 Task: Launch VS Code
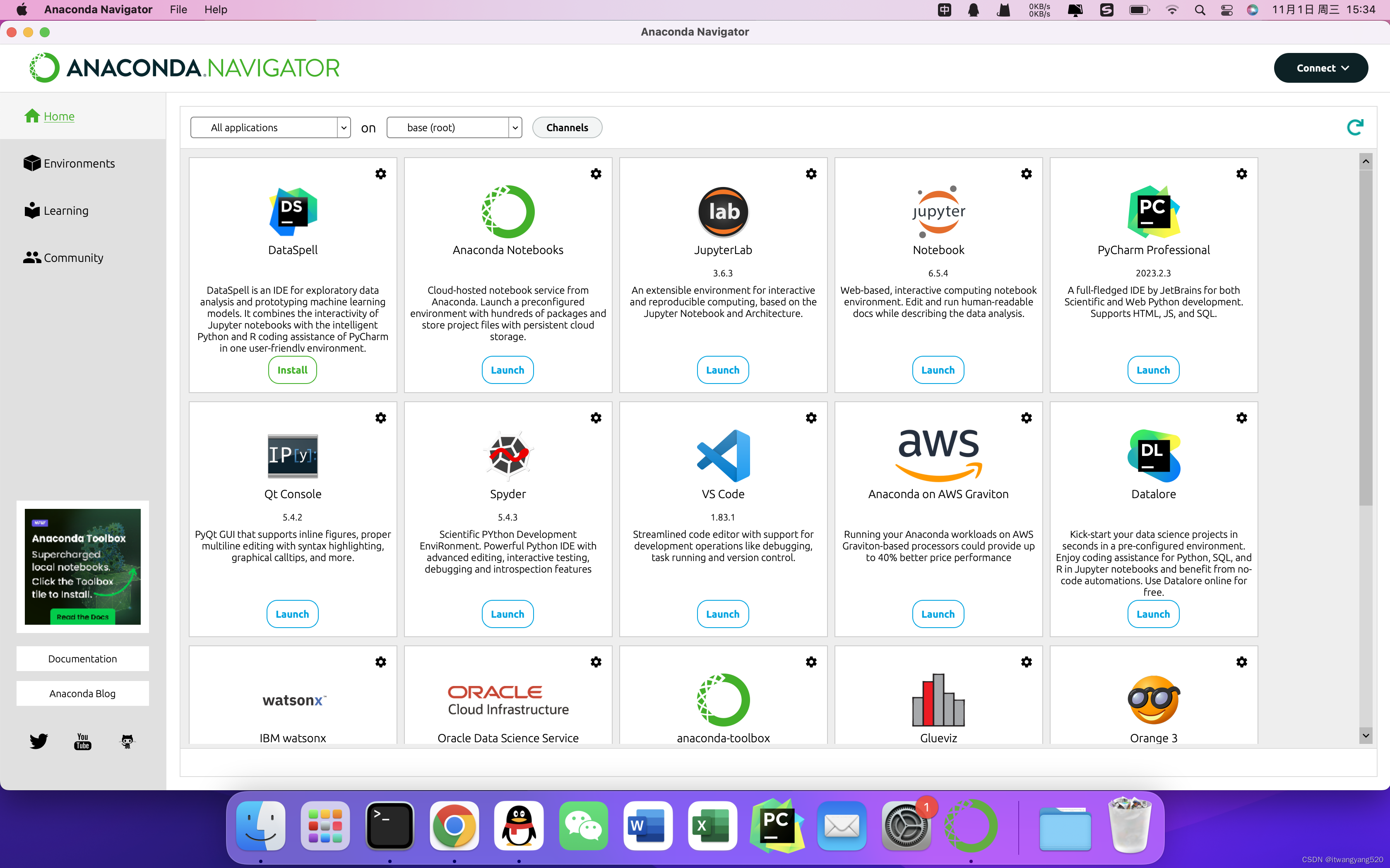click(723, 614)
